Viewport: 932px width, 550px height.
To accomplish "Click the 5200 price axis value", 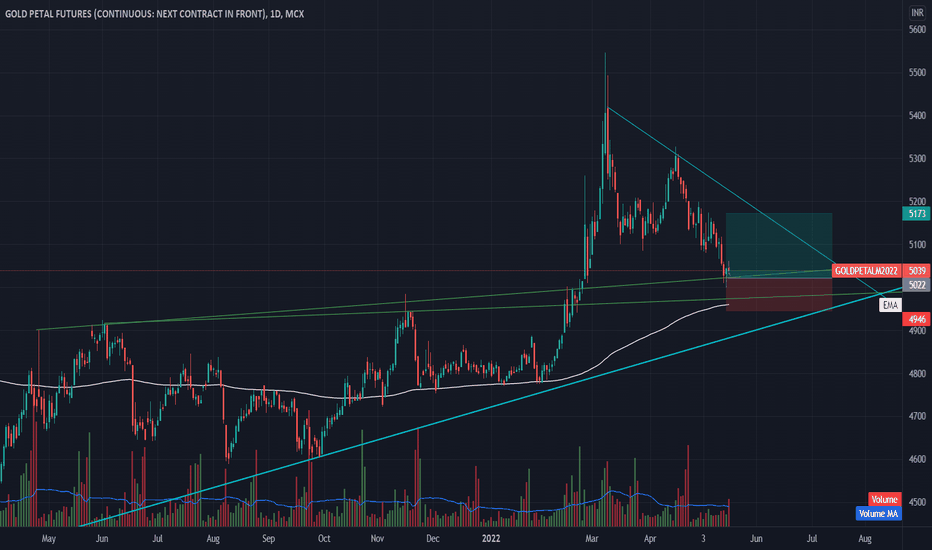I will click(x=917, y=202).
